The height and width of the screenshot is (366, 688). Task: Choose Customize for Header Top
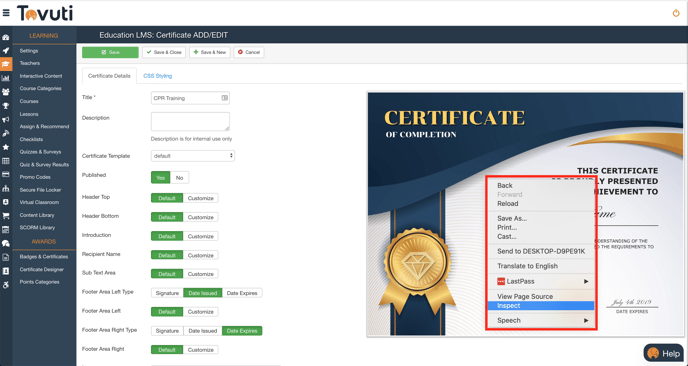point(201,198)
